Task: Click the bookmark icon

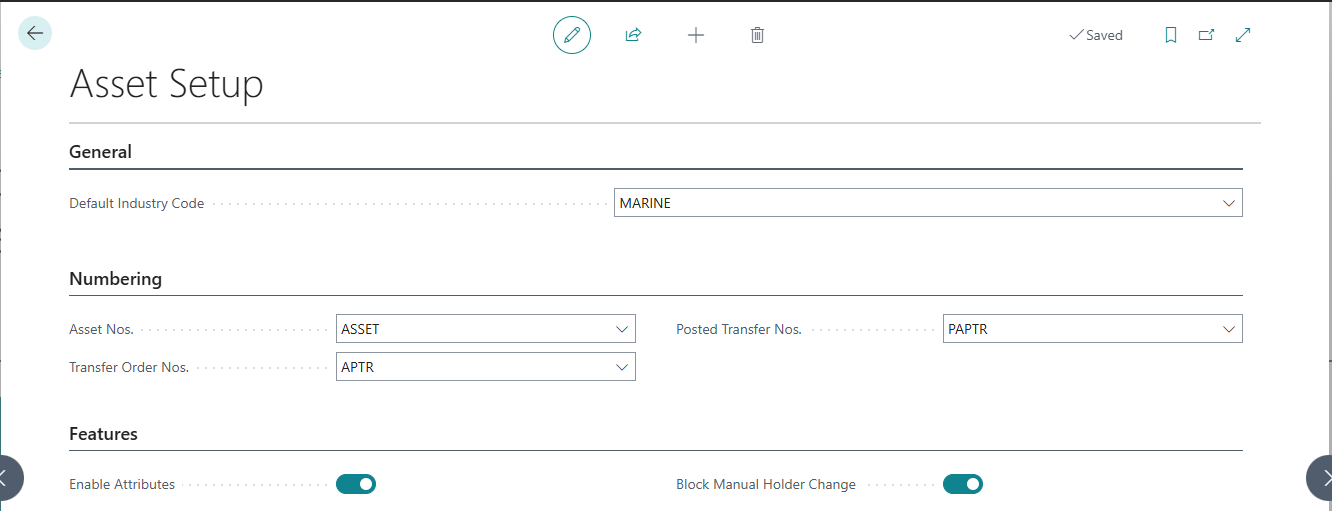Action: [x=1171, y=35]
